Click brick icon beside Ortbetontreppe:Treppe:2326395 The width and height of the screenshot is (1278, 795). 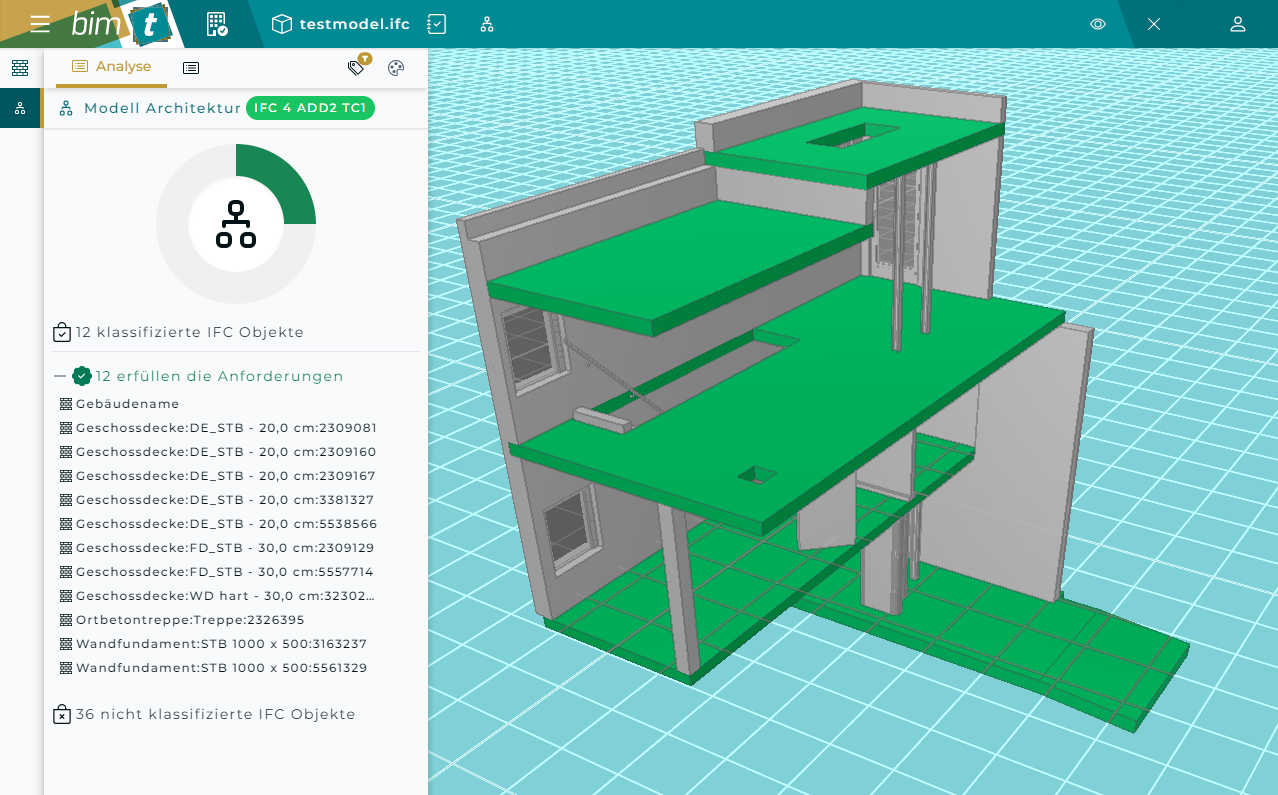tap(66, 620)
